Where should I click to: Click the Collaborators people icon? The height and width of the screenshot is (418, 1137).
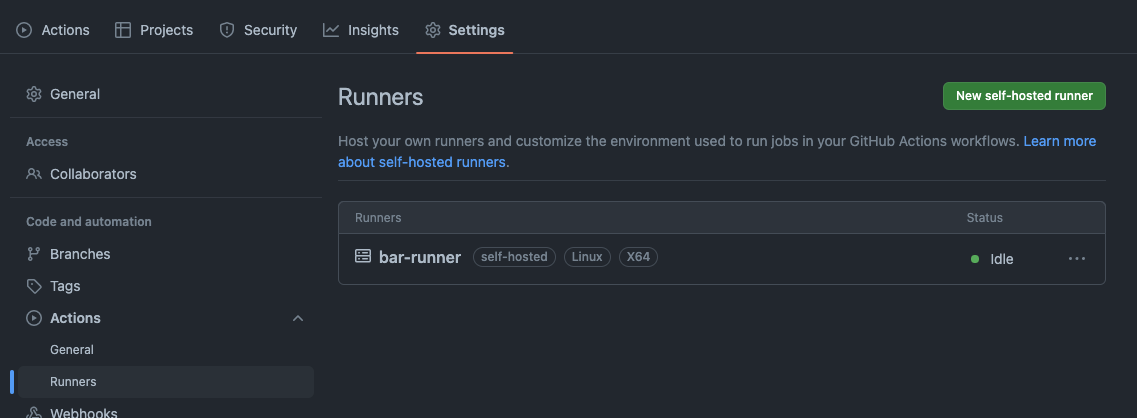tap(33, 174)
